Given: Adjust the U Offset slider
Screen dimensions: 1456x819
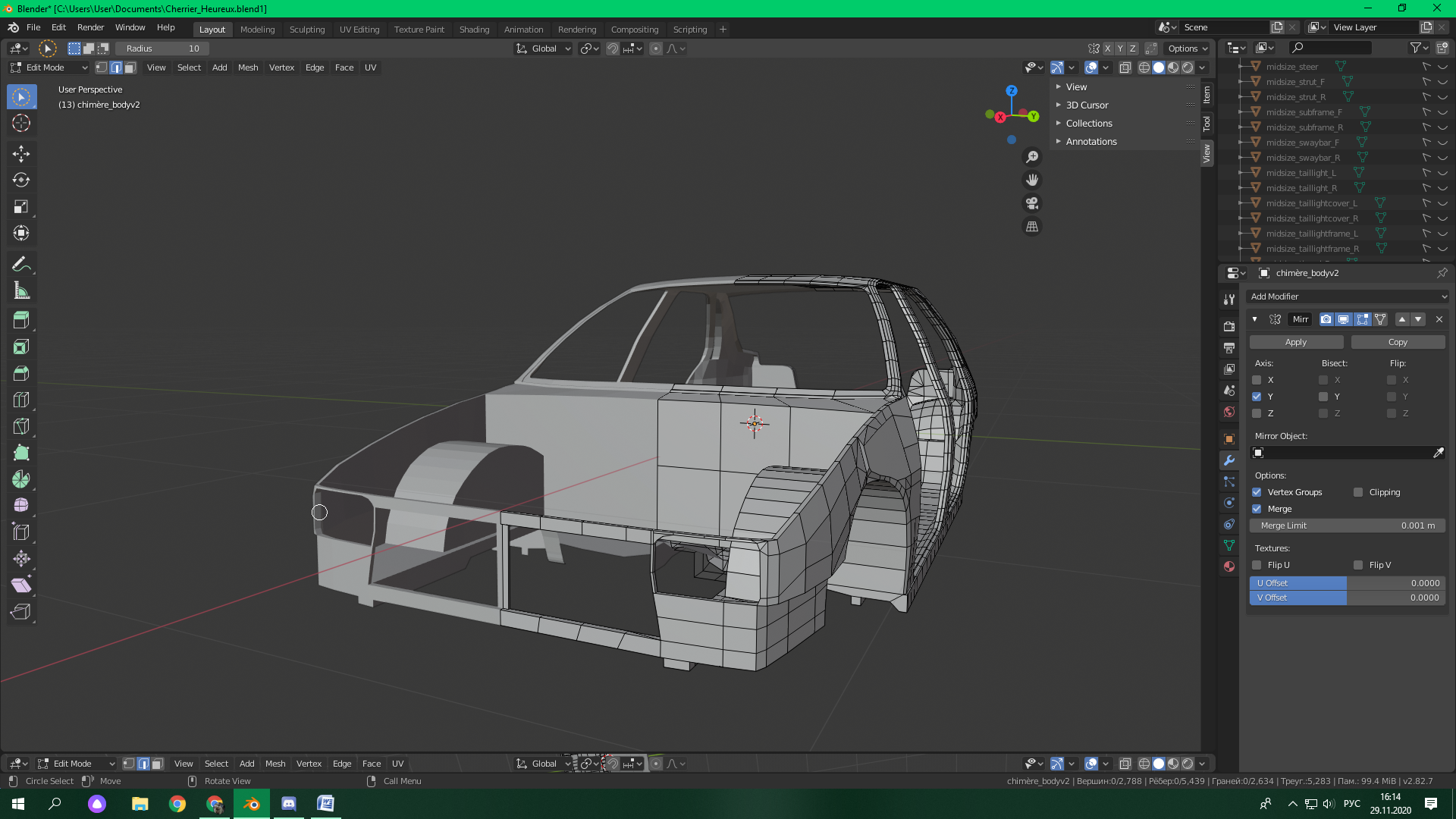Looking at the screenshot, I should (x=1347, y=583).
